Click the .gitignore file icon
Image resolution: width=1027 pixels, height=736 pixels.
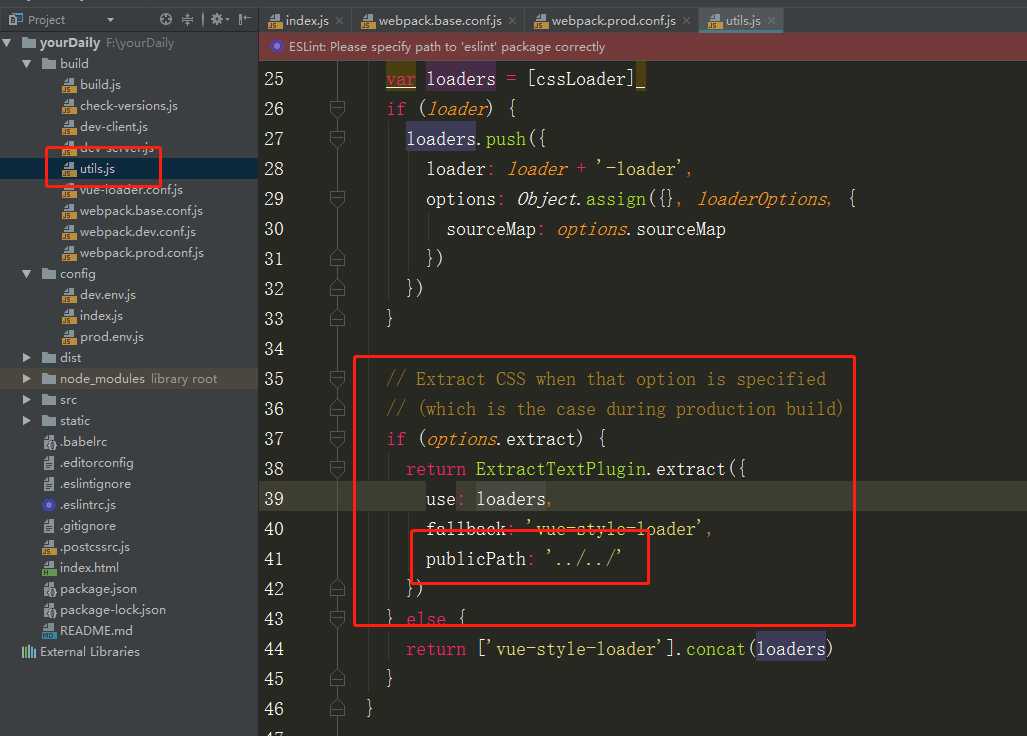pyautogui.click(x=49, y=526)
